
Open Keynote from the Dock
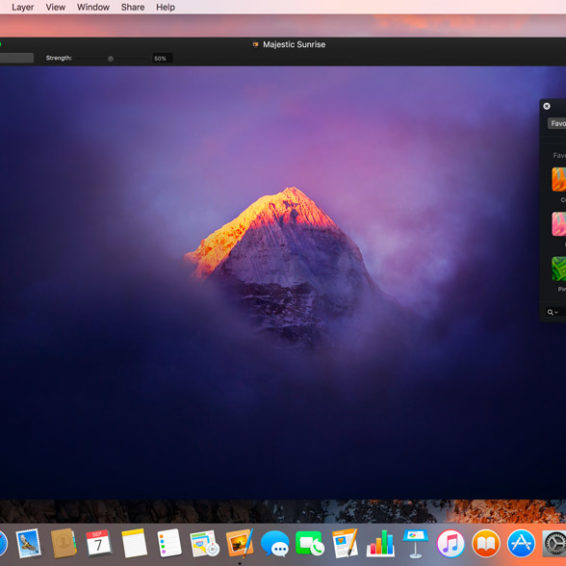(415, 544)
